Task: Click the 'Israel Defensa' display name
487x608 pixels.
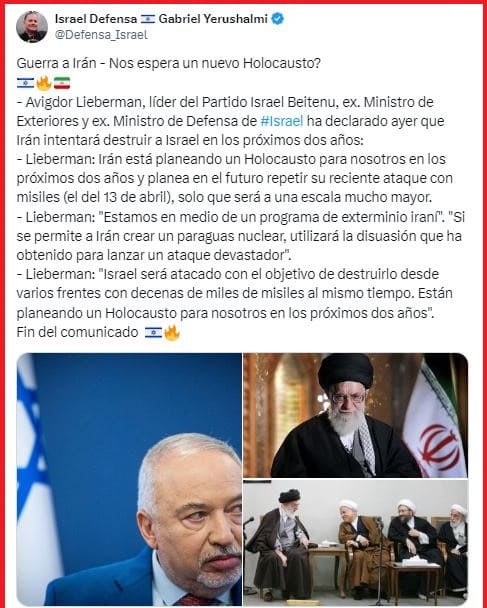Action: pos(96,19)
